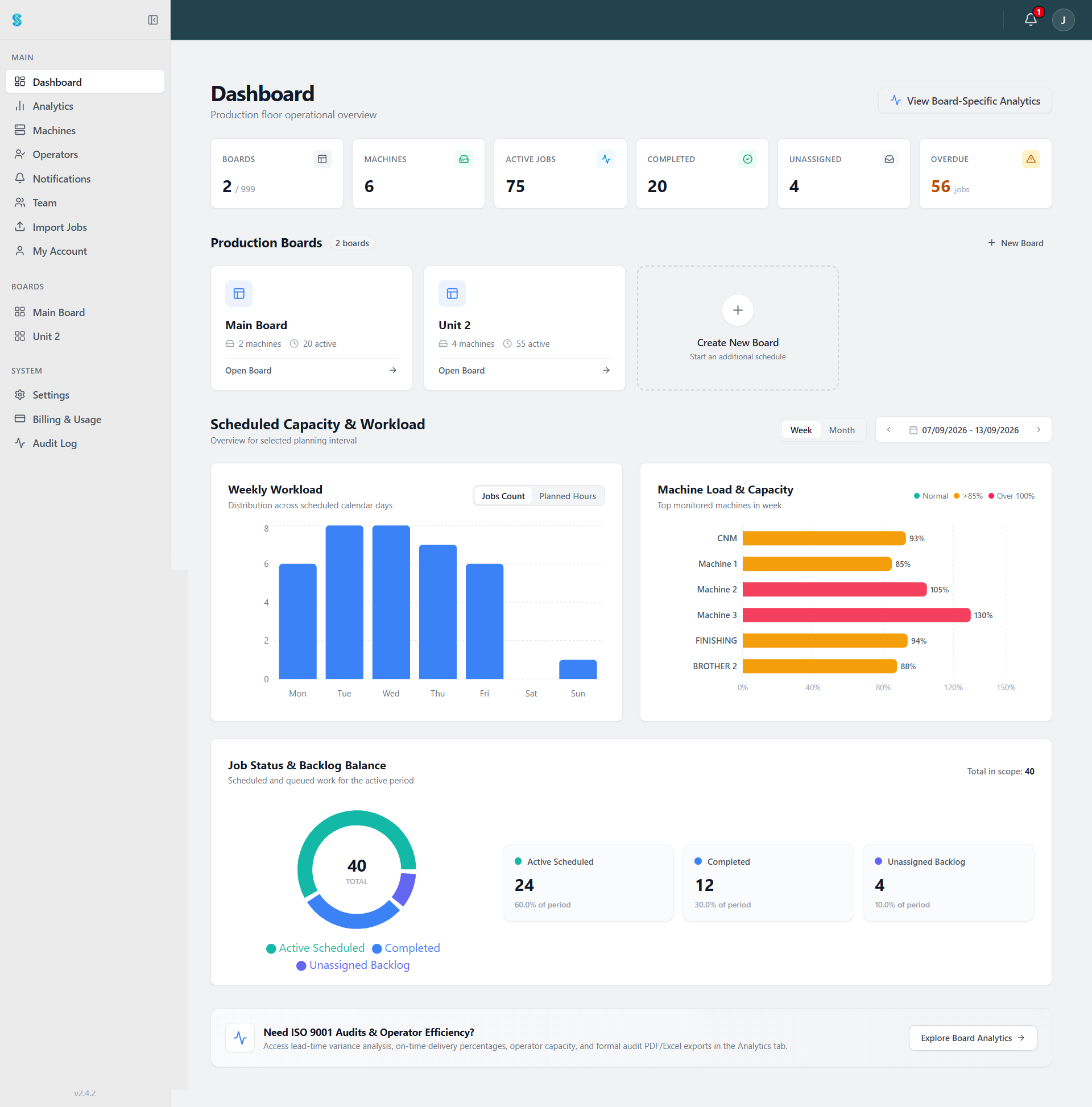Image resolution: width=1092 pixels, height=1107 pixels.
Task: Open Analytics in sidebar
Action: [85, 106]
